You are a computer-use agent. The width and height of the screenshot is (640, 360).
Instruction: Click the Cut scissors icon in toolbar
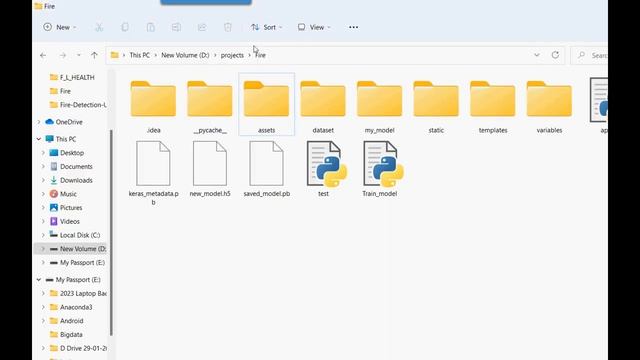tap(99, 27)
